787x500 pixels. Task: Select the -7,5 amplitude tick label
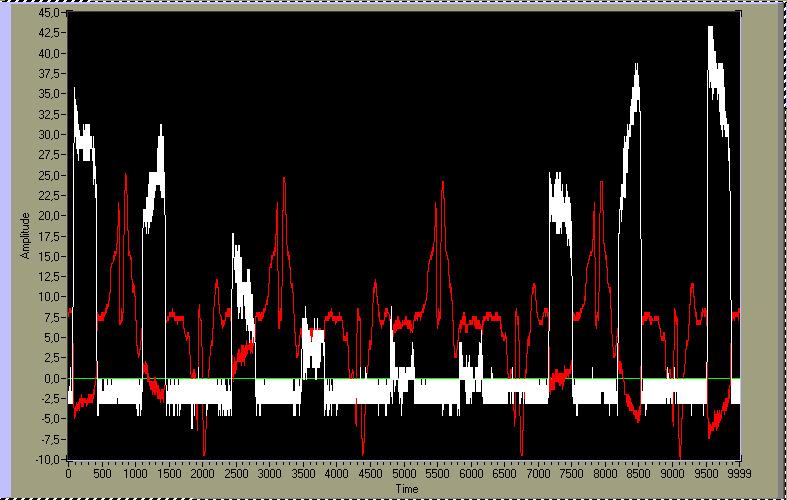click(x=50, y=439)
